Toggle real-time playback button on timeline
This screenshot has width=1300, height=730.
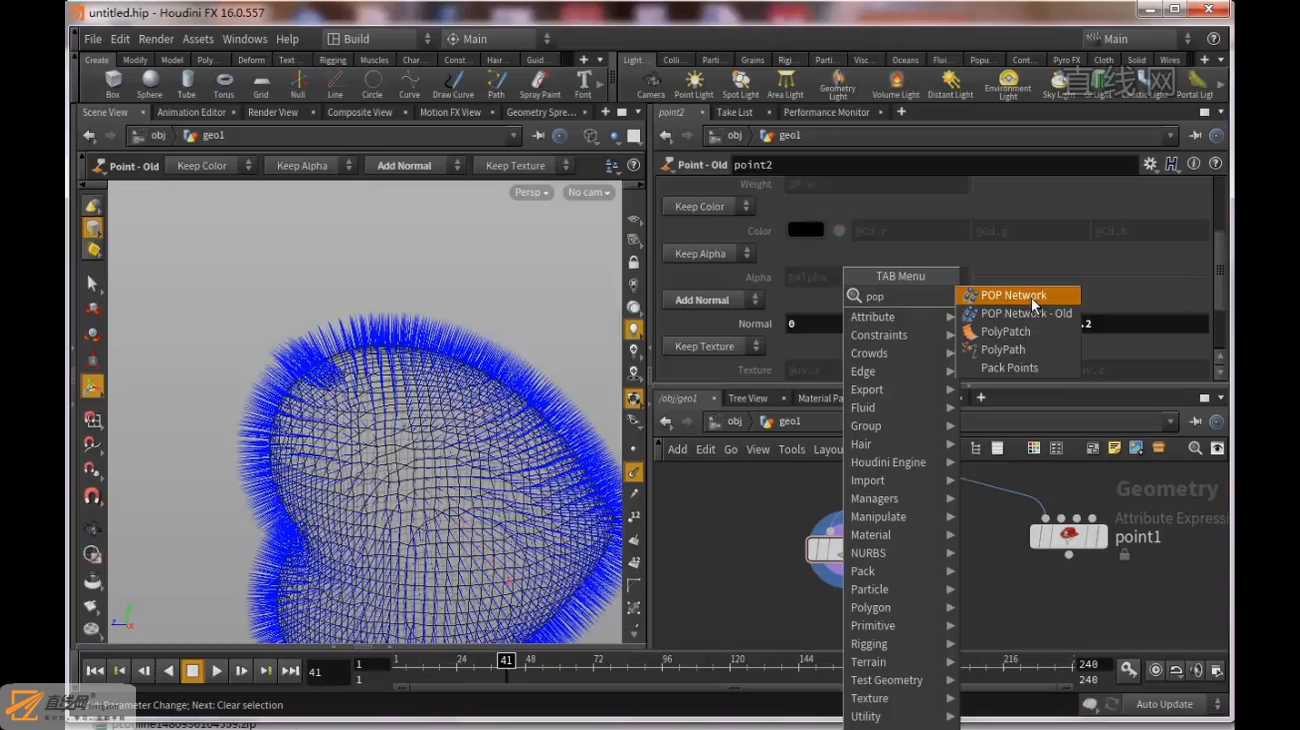pos(1156,670)
